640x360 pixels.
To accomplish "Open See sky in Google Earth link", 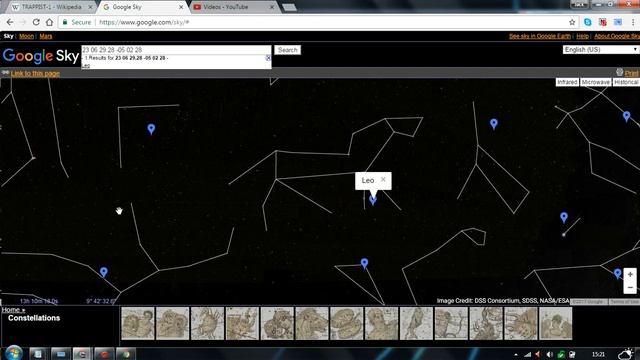I will [x=540, y=36].
